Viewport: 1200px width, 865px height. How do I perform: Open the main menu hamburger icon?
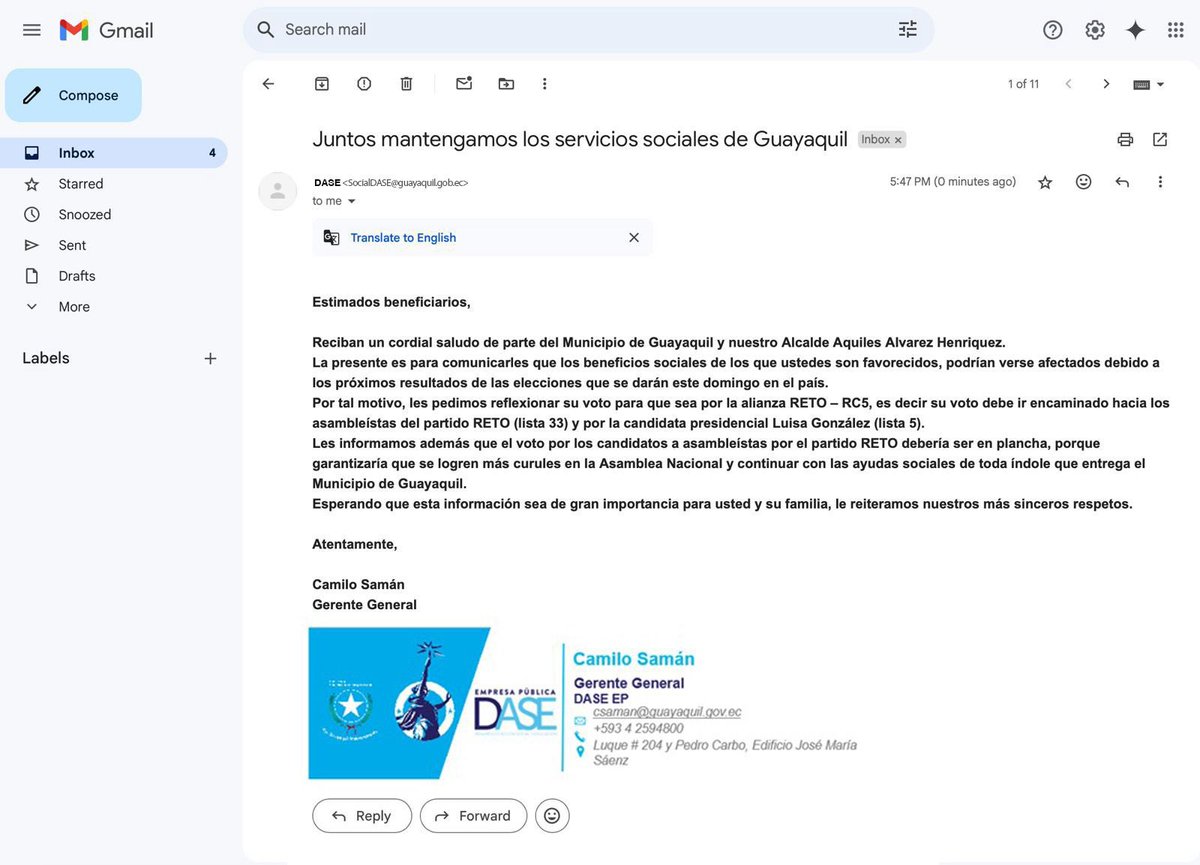click(x=32, y=30)
